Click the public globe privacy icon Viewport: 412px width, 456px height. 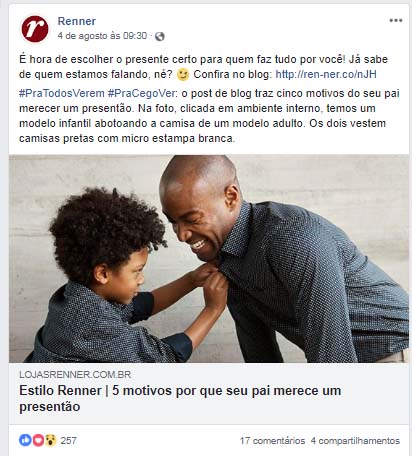160,36
